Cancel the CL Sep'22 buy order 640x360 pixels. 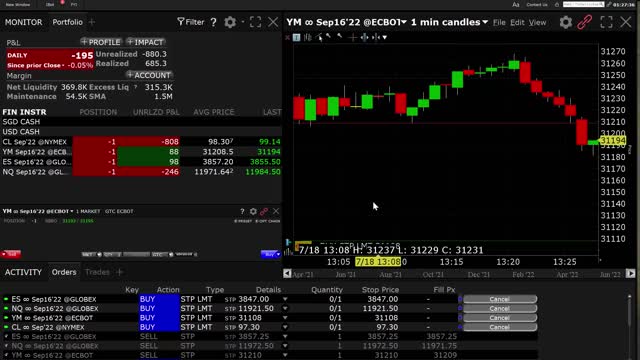tap(500, 327)
